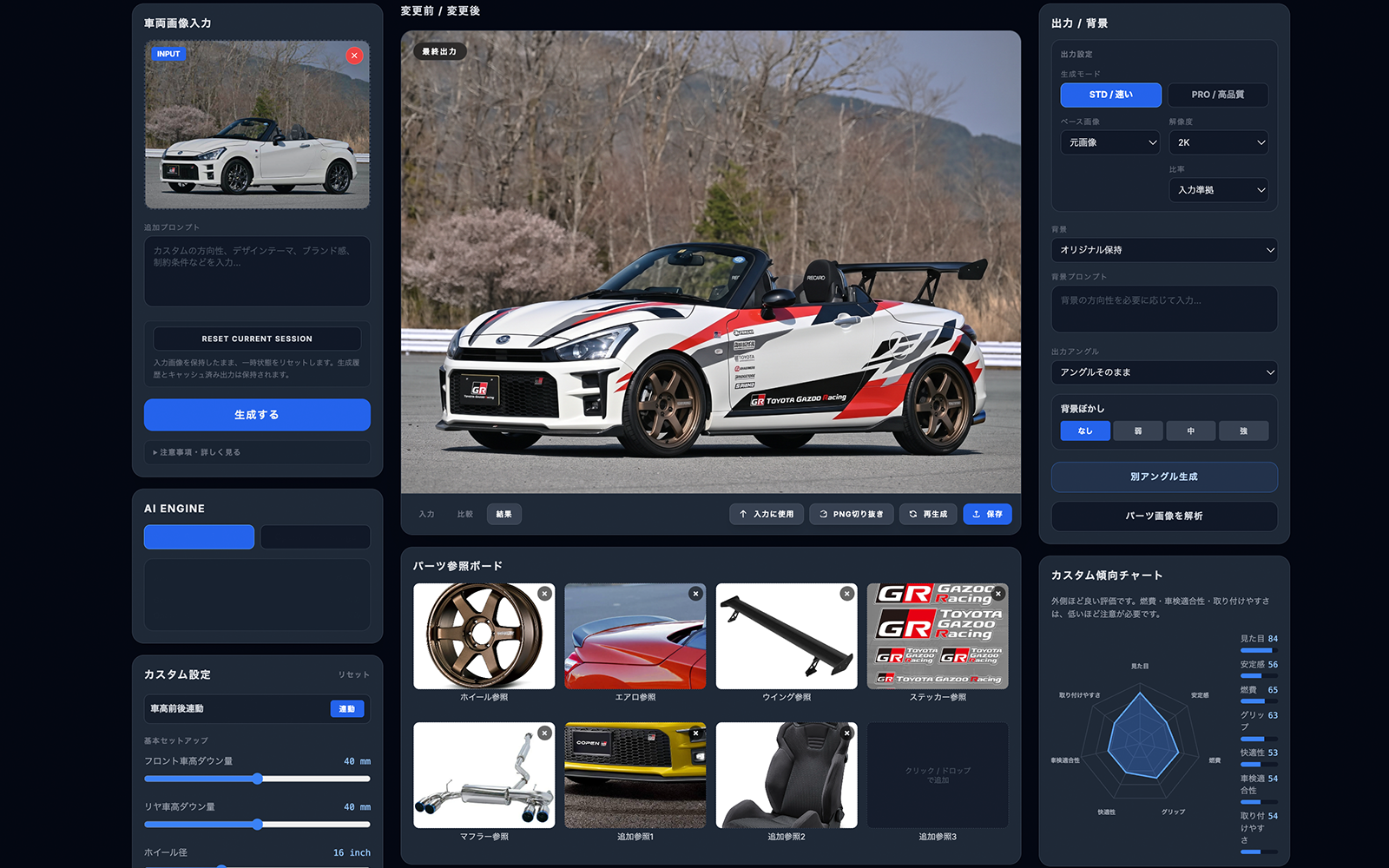Image resolution: width=1389 pixels, height=868 pixels.
Task: Remove the input car image with red X
Action: [x=354, y=56]
